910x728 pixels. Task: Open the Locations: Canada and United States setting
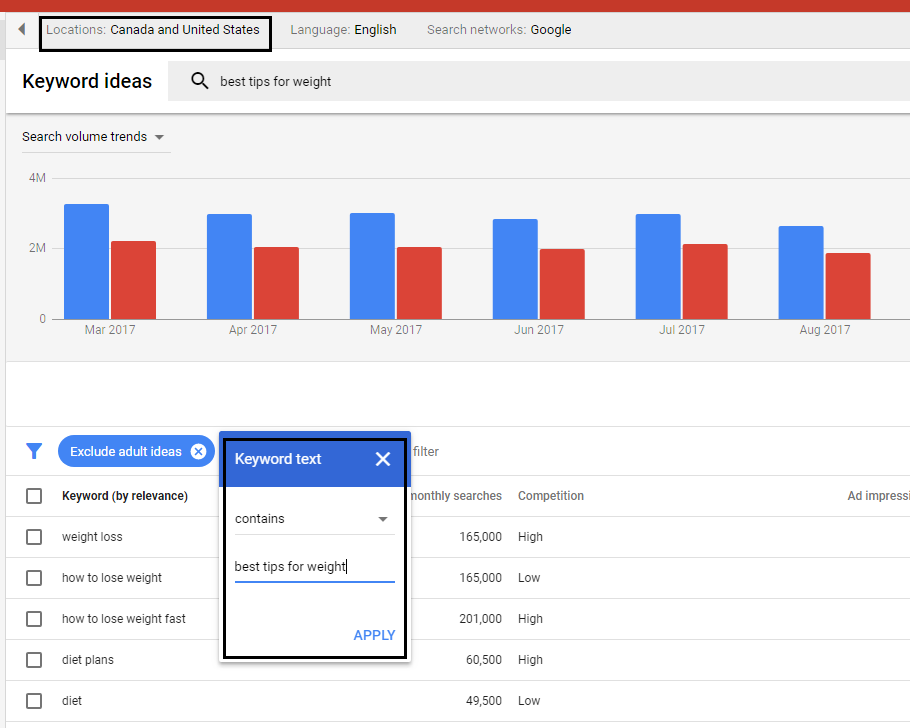coord(155,30)
